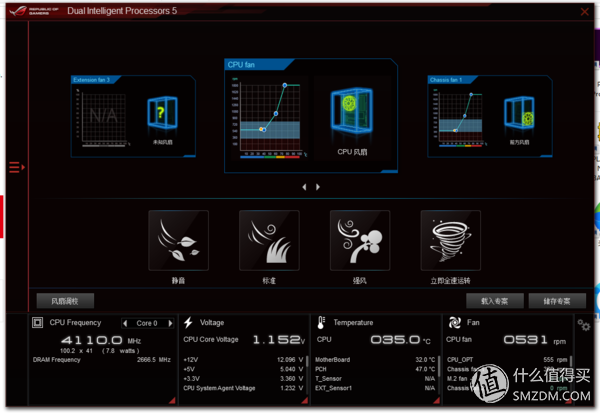Click the CPU 风扇 label under case

pos(352,152)
